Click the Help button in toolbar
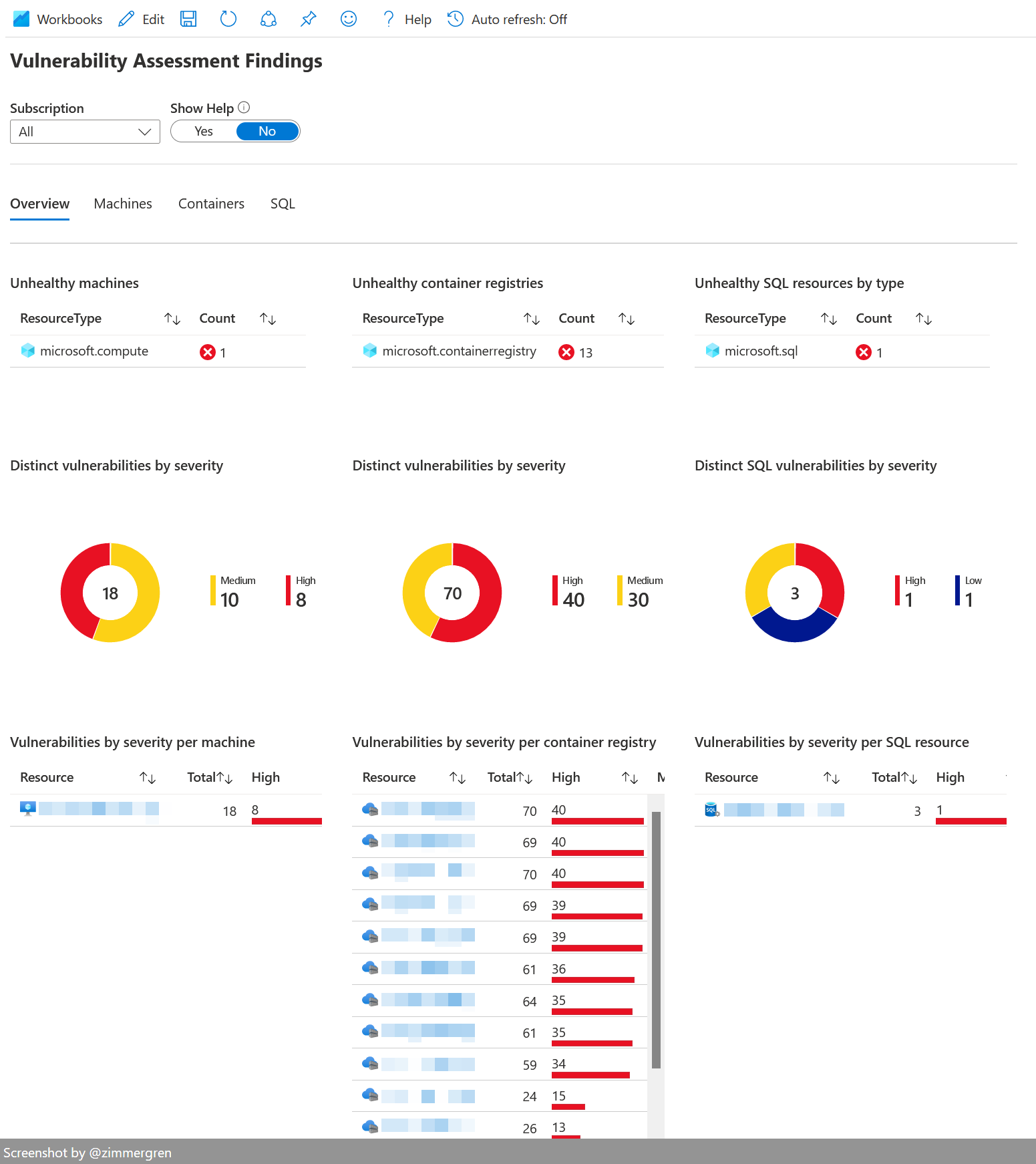This screenshot has width=1036, height=1164. (x=407, y=19)
